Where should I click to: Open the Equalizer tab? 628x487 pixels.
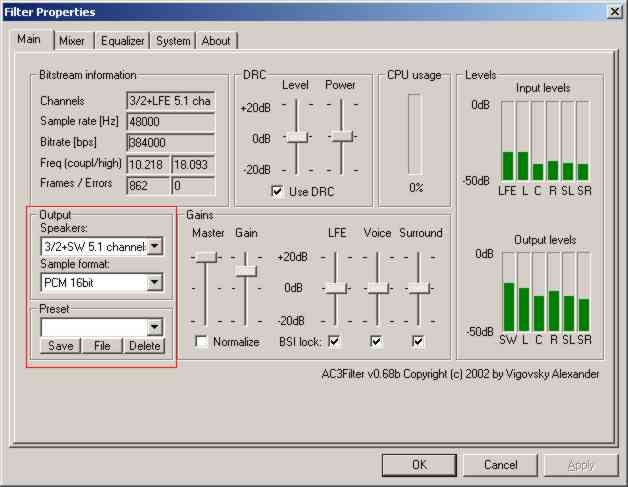(121, 41)
